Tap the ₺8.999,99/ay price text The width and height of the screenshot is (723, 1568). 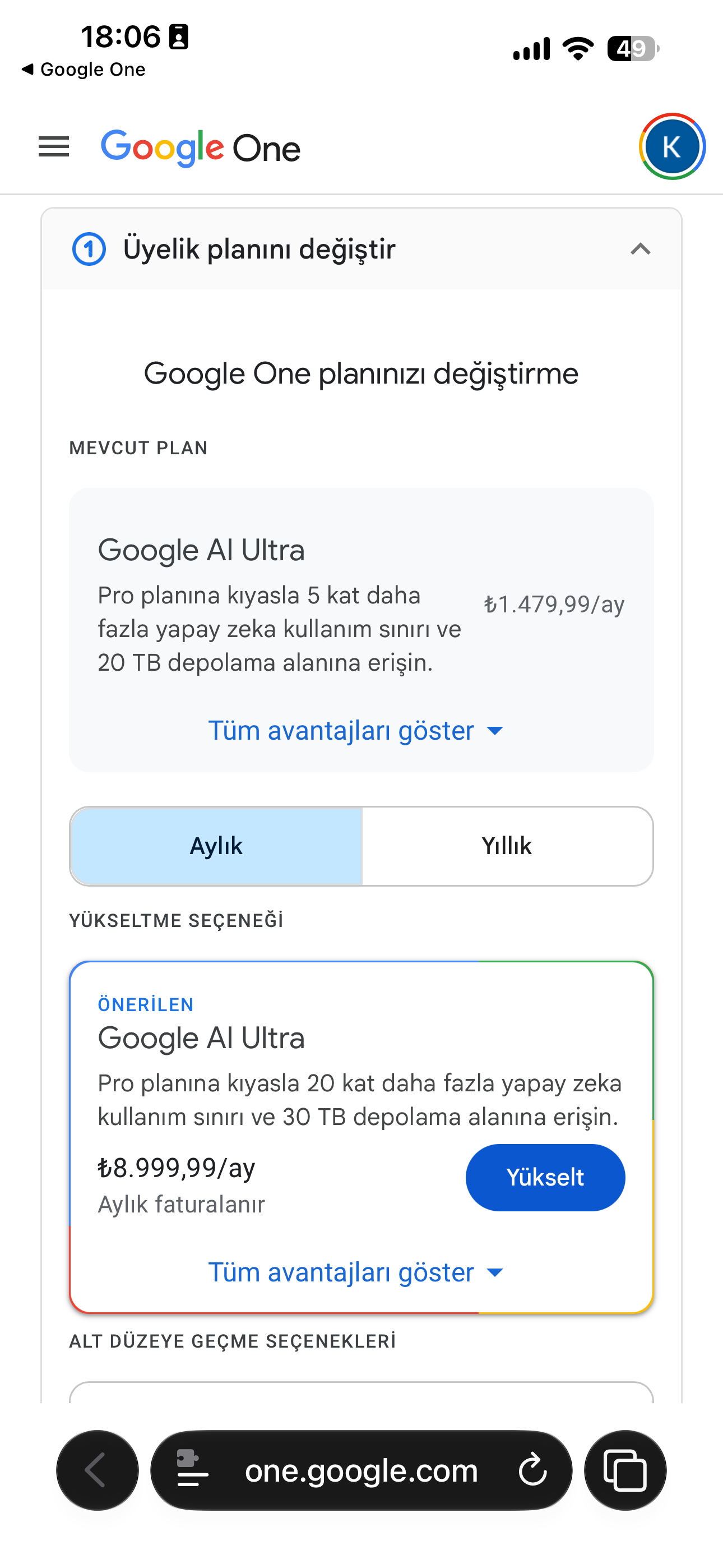177,1168
